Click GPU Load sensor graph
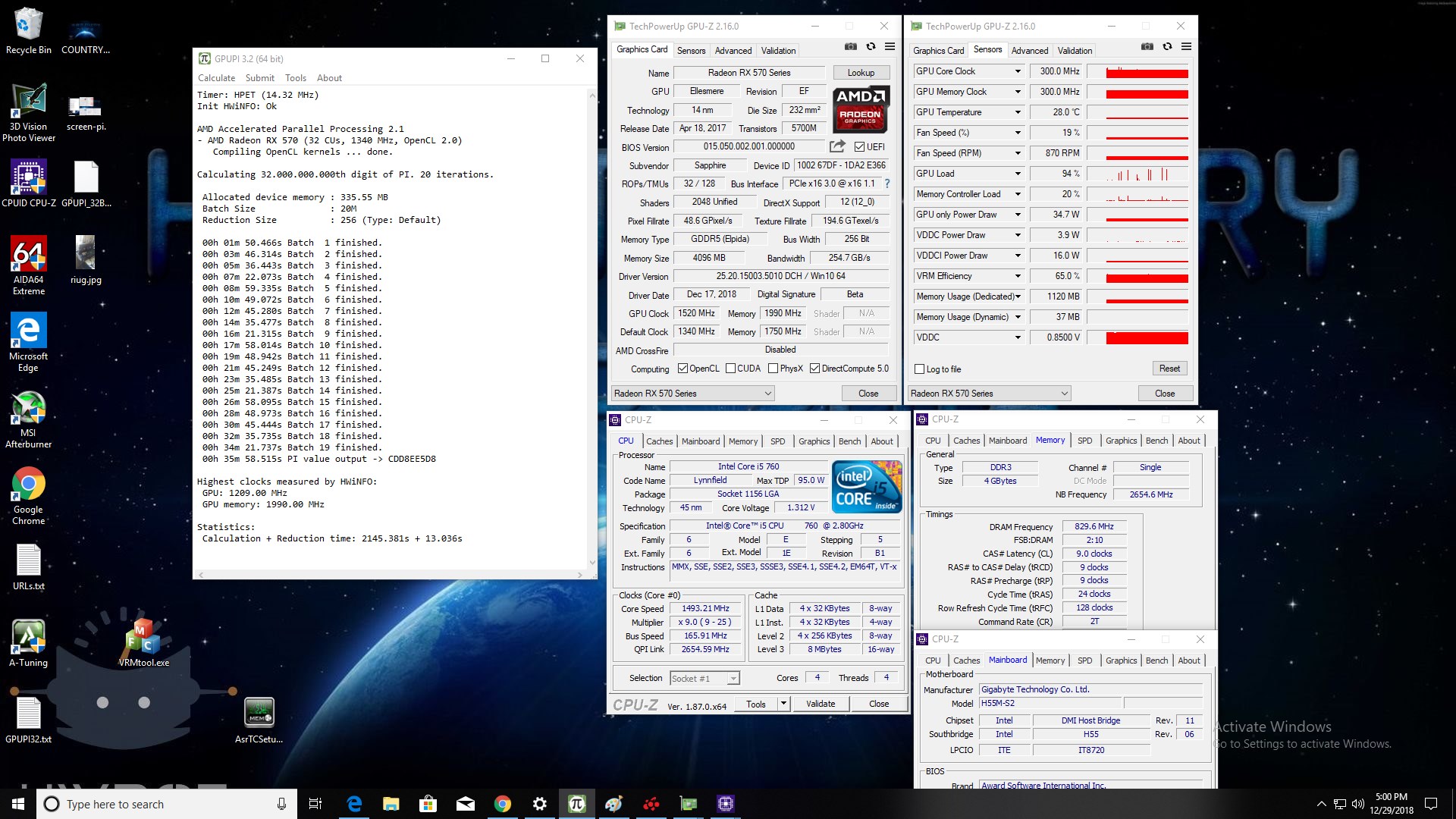This screenshot has height=819, width=1456. [x=1137, y=174]
